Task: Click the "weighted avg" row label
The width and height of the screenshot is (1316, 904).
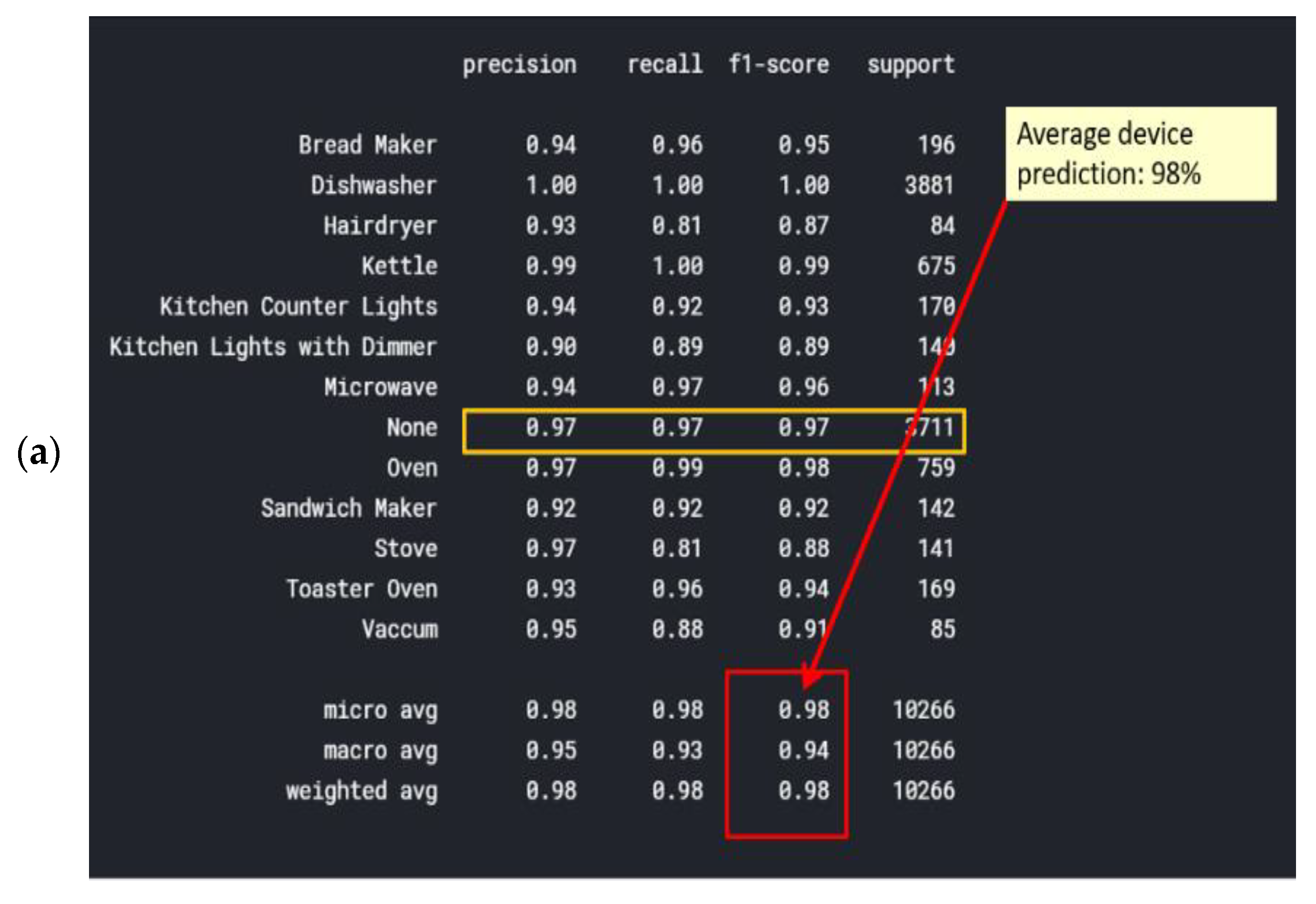Action: (x=361, y=791)
